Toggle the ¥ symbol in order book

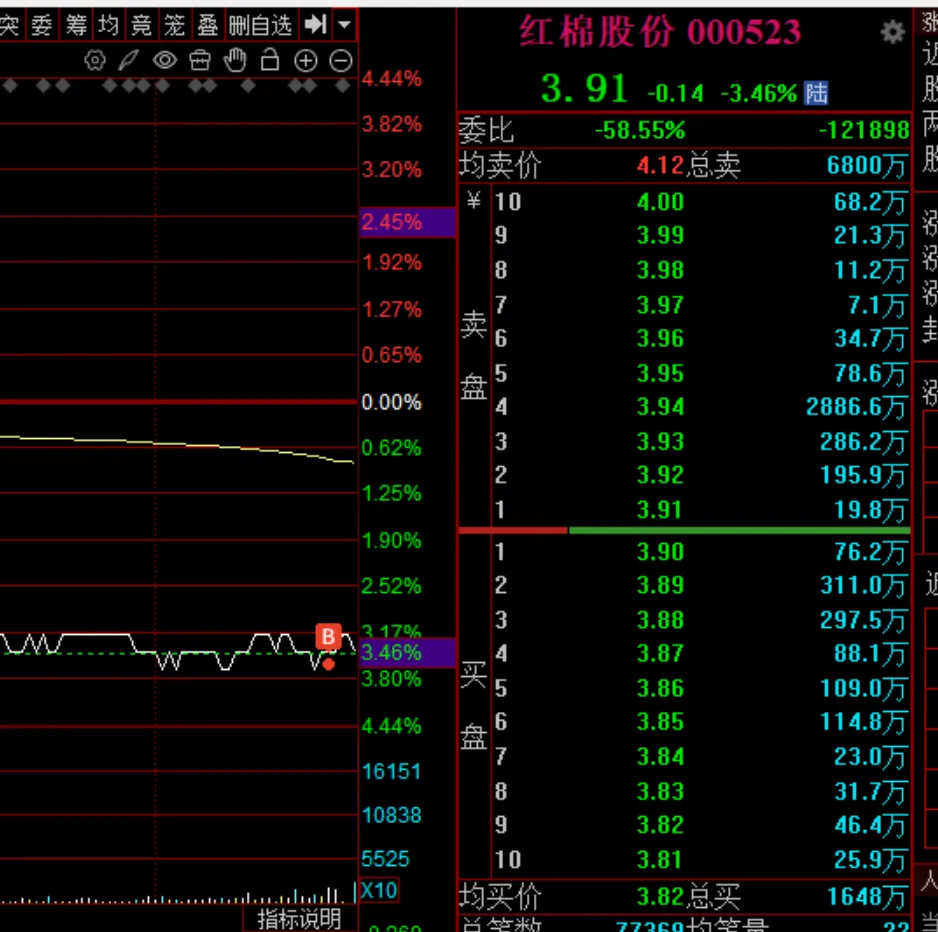click(474, 201)
